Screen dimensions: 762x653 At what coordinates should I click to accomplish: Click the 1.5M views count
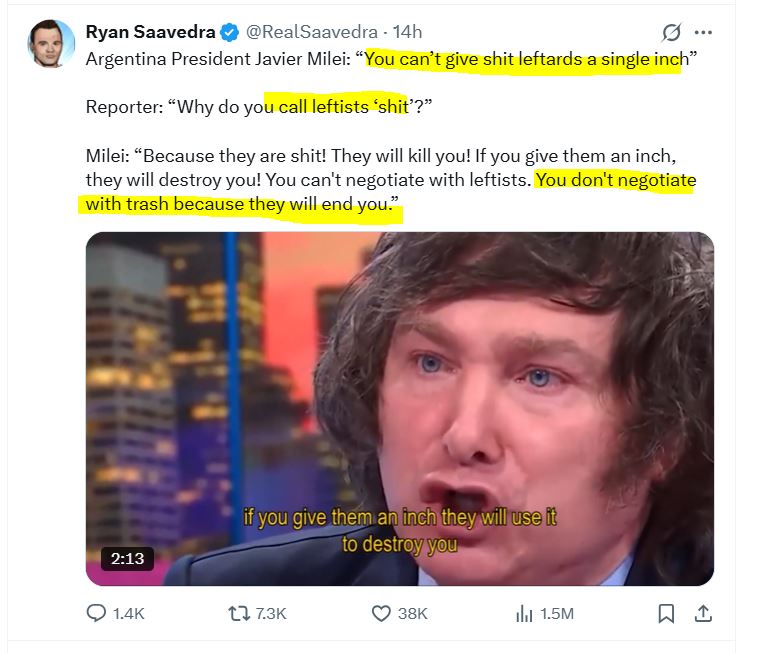557,614
